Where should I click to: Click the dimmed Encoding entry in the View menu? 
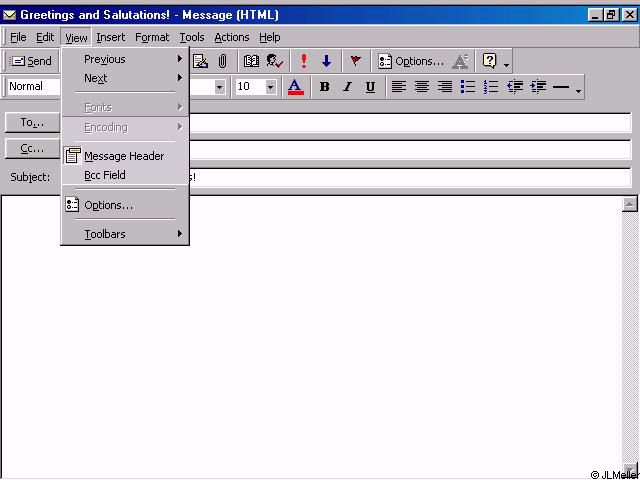point(125,127)
